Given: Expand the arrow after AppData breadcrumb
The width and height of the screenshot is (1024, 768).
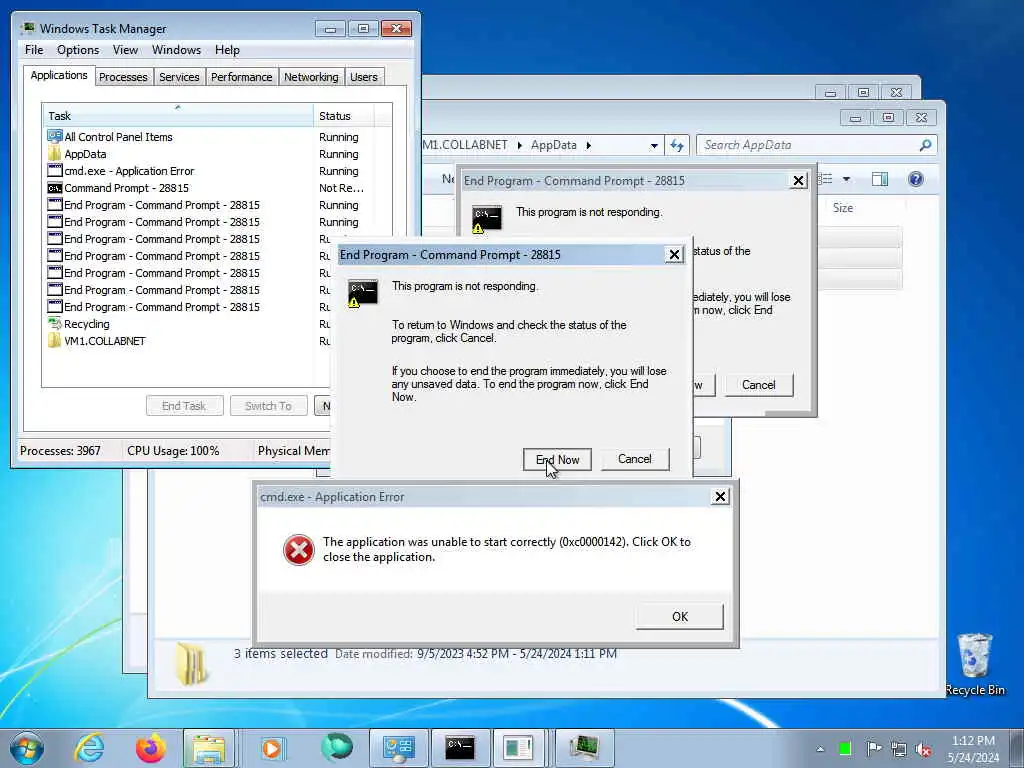Looking at the screenshot, I should tap(588, 145).
